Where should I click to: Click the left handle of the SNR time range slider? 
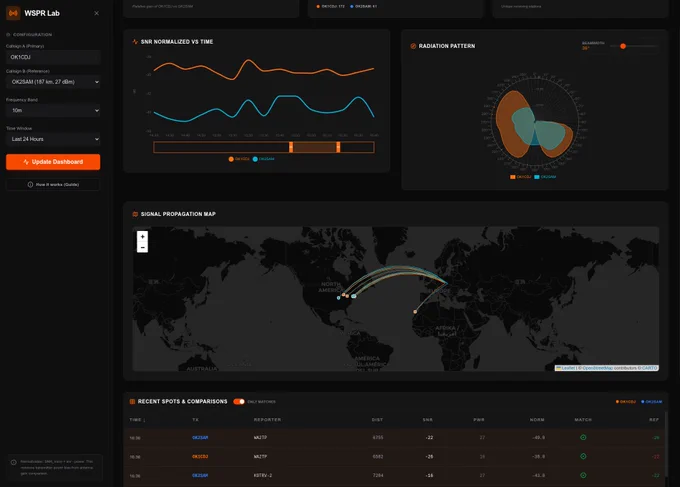(291, 147)
